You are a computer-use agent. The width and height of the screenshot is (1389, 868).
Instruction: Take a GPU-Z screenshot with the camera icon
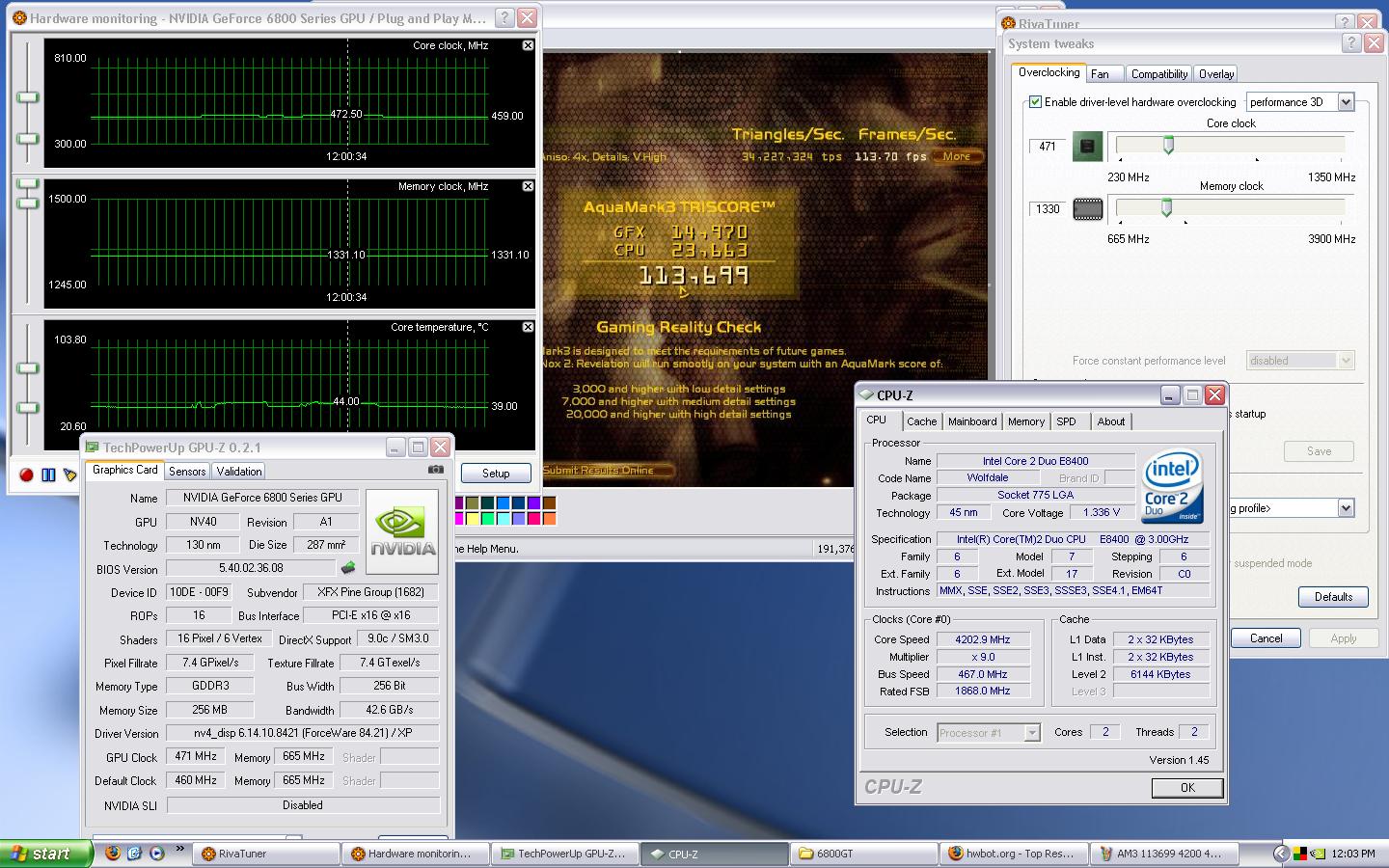[x=436, y=470]
